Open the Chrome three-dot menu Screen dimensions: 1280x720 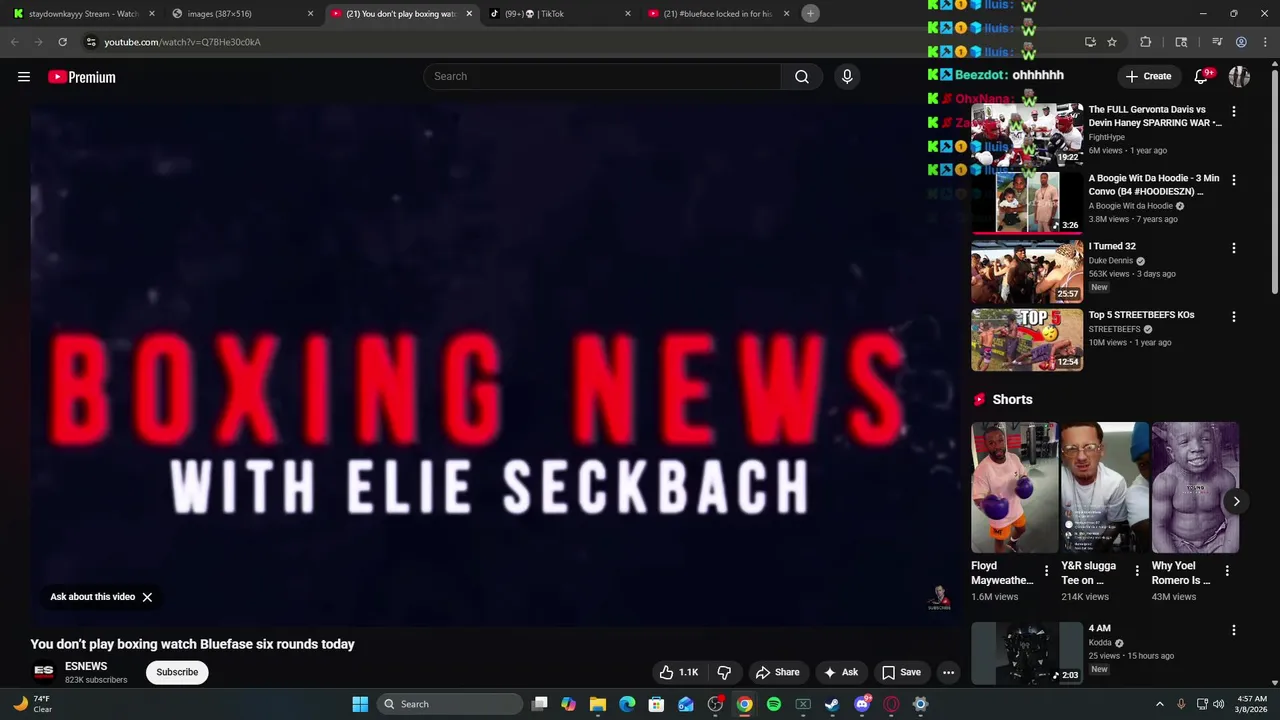click(1264, 42)
